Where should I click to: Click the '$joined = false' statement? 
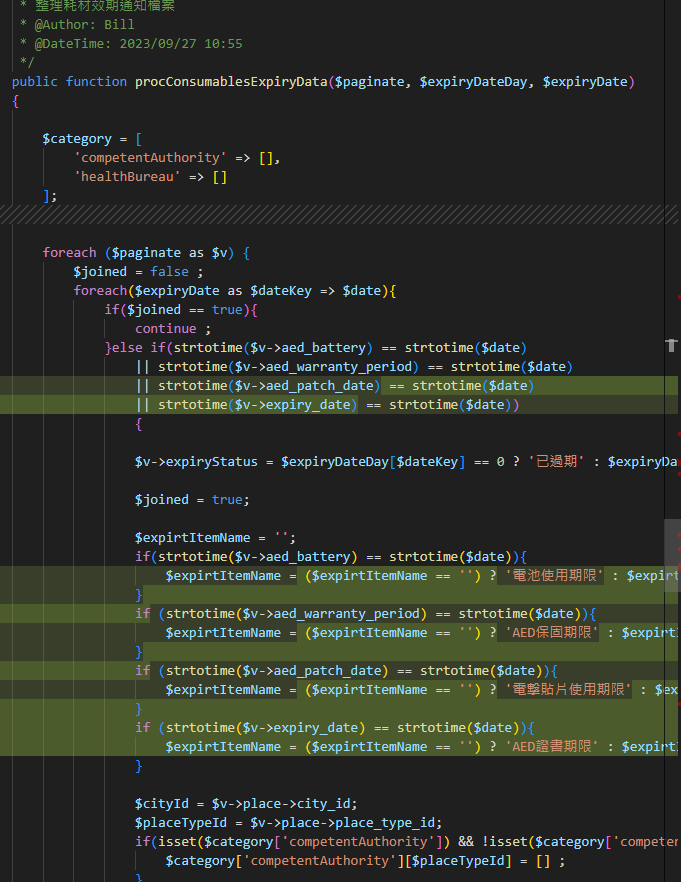[x=138, y=271]
